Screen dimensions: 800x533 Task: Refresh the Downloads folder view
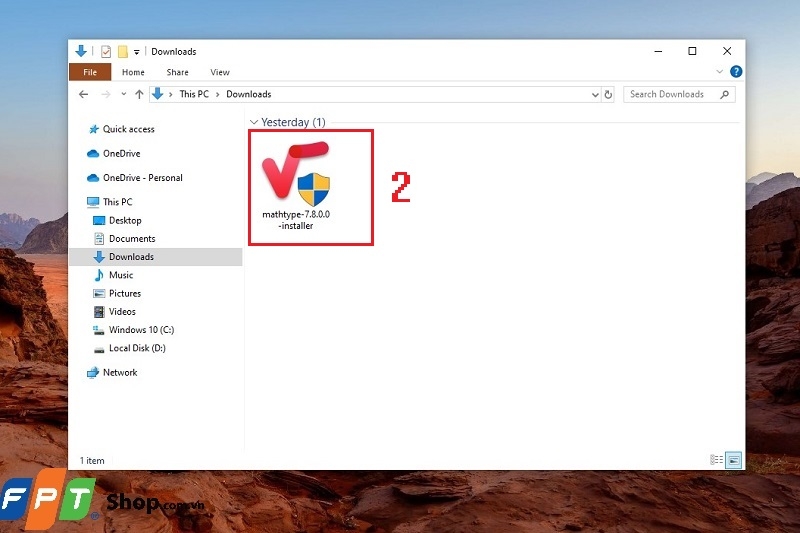608,94
